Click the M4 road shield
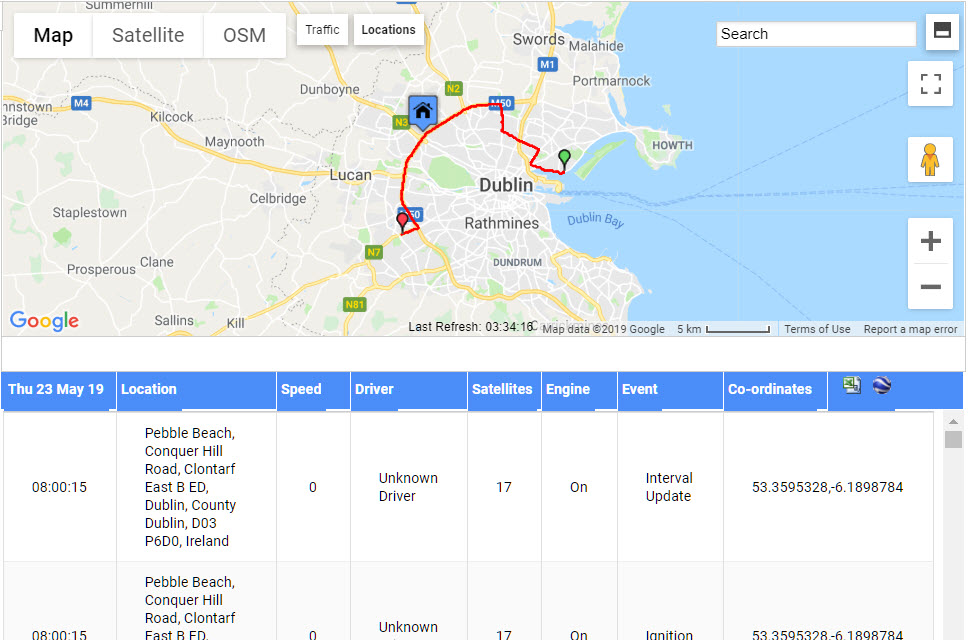Screen dimensions: 969x640 [x=82, y=103]
